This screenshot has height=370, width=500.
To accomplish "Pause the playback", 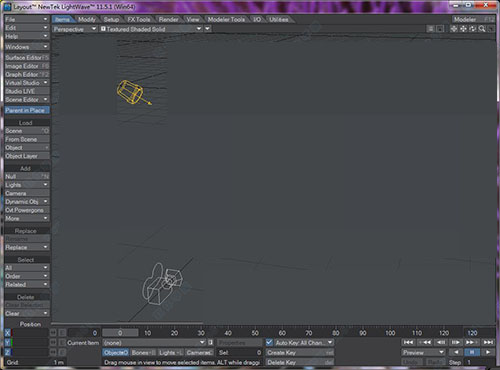I will click(x=472, y=352).
